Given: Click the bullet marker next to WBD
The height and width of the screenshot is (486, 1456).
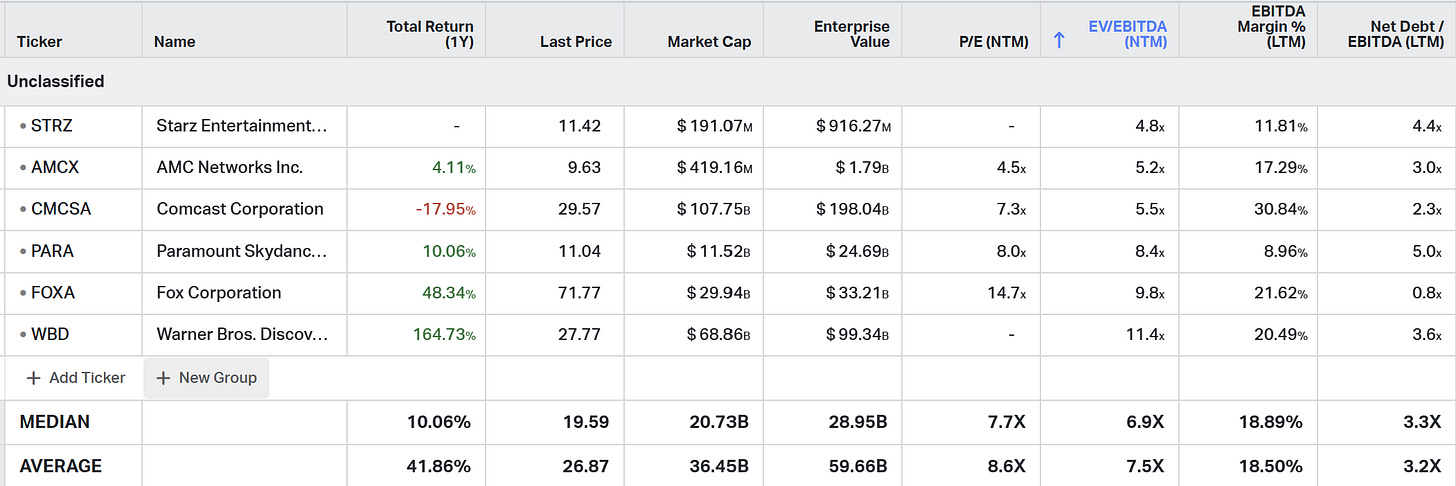Looking at the screenshot, I should (22, 335).
